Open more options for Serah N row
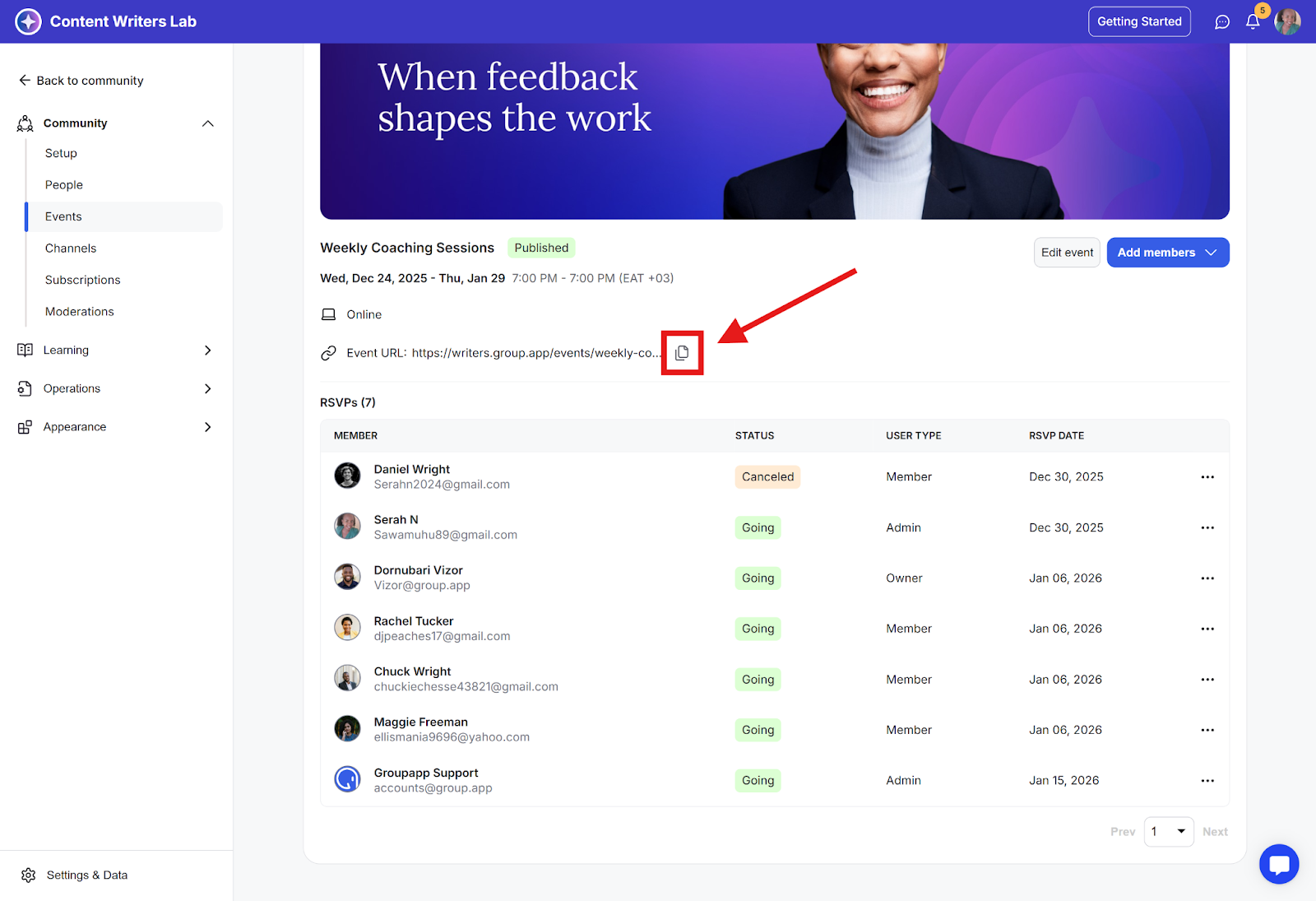Screen dimensions: 1316x901 click(x=1207, y=527)
